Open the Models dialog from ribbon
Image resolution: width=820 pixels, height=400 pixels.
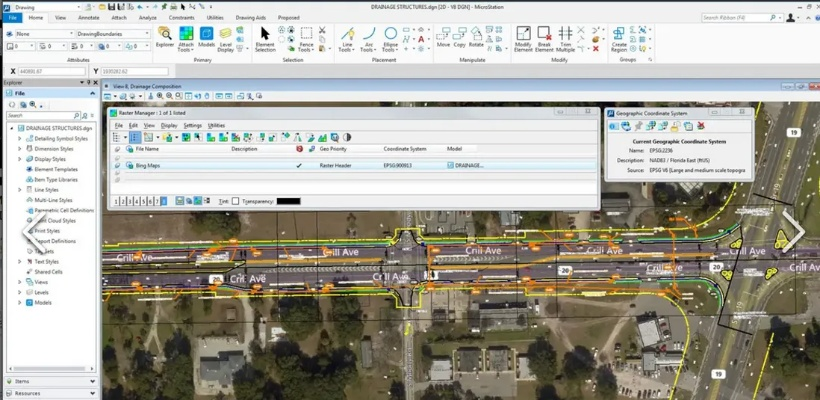(x=207, y=37)
